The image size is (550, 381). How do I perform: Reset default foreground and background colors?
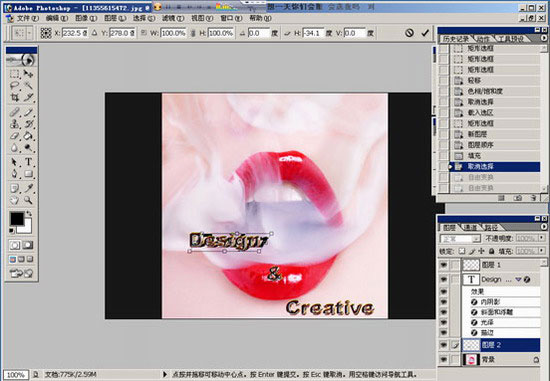coord(12,231)
